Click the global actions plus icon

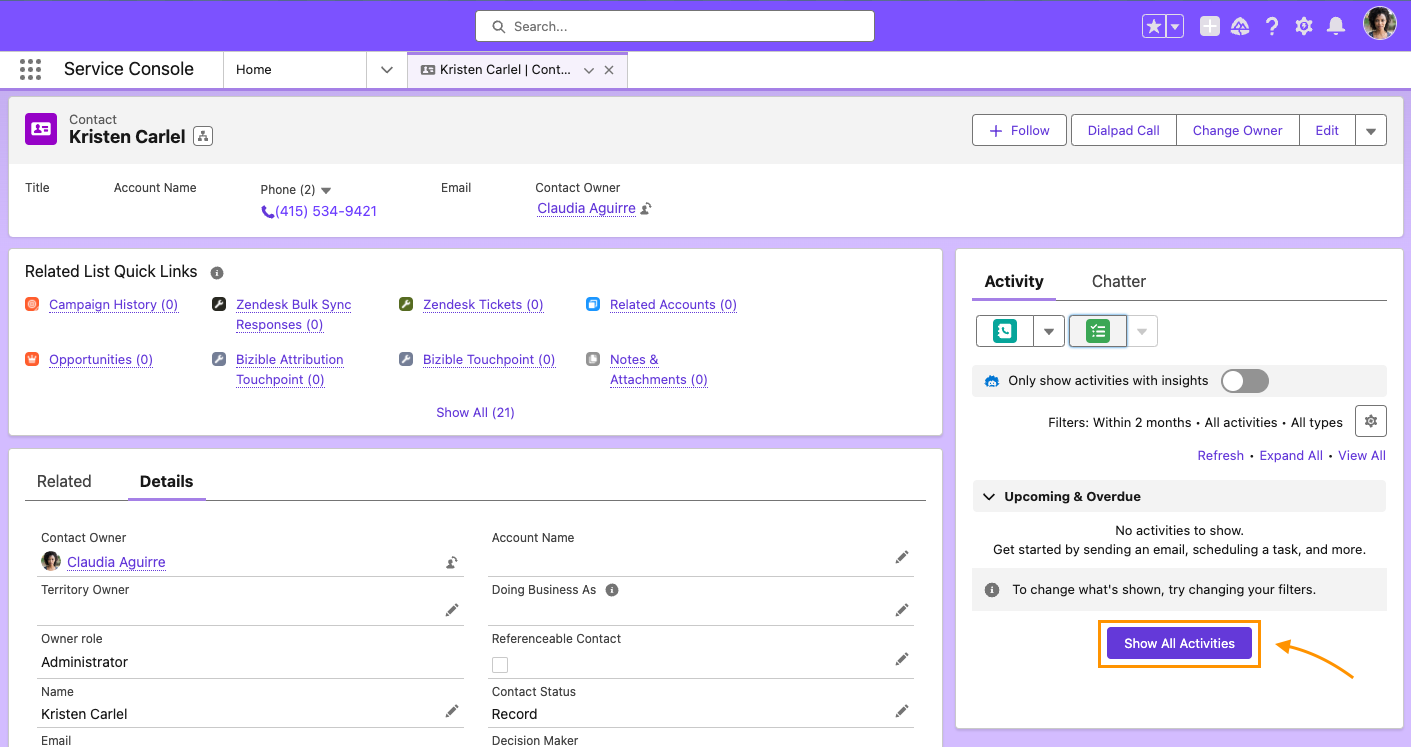(1210, 27)
